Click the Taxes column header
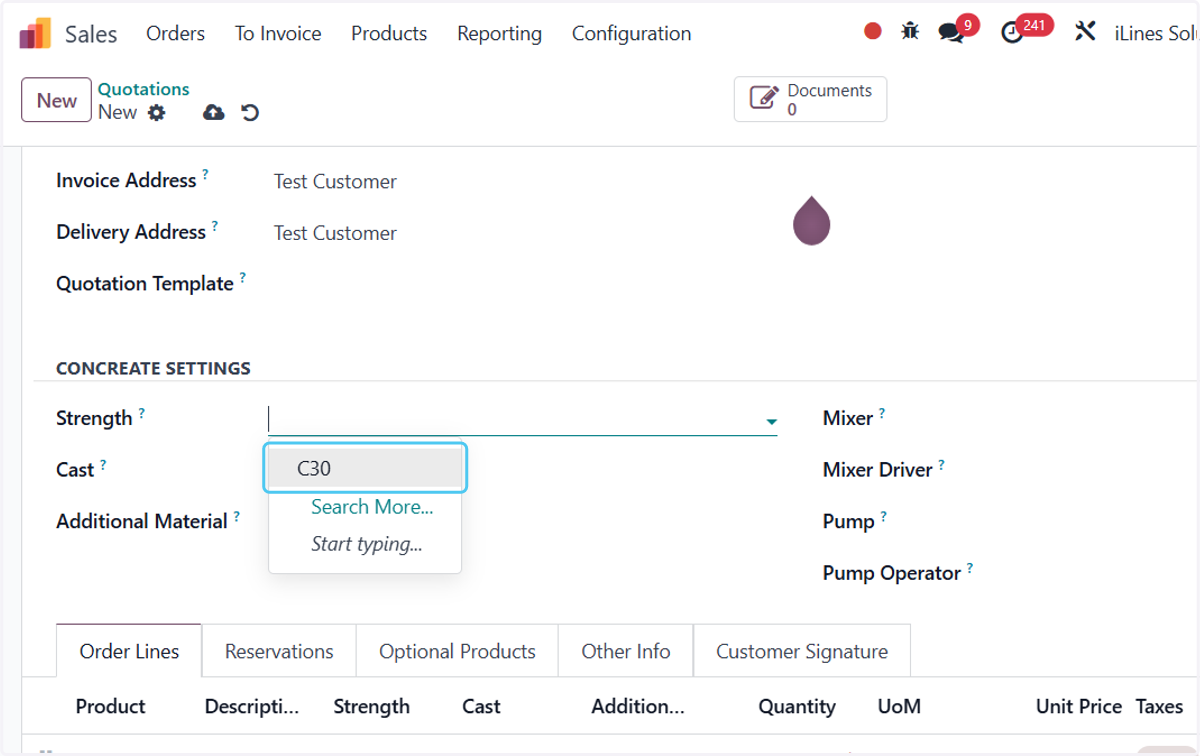Image resolution: width=1200 pixels, height=756 pixels. click(x=1159, y=706)
